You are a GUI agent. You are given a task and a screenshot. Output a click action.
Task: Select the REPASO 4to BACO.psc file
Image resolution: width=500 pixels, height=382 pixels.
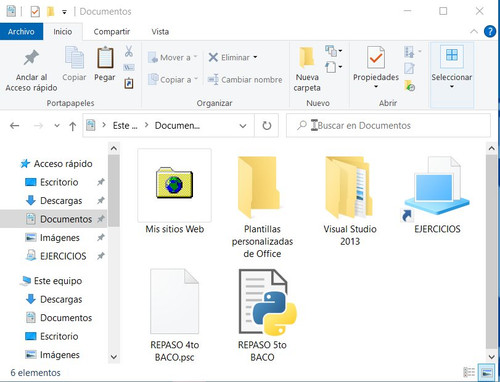[175, 315]
